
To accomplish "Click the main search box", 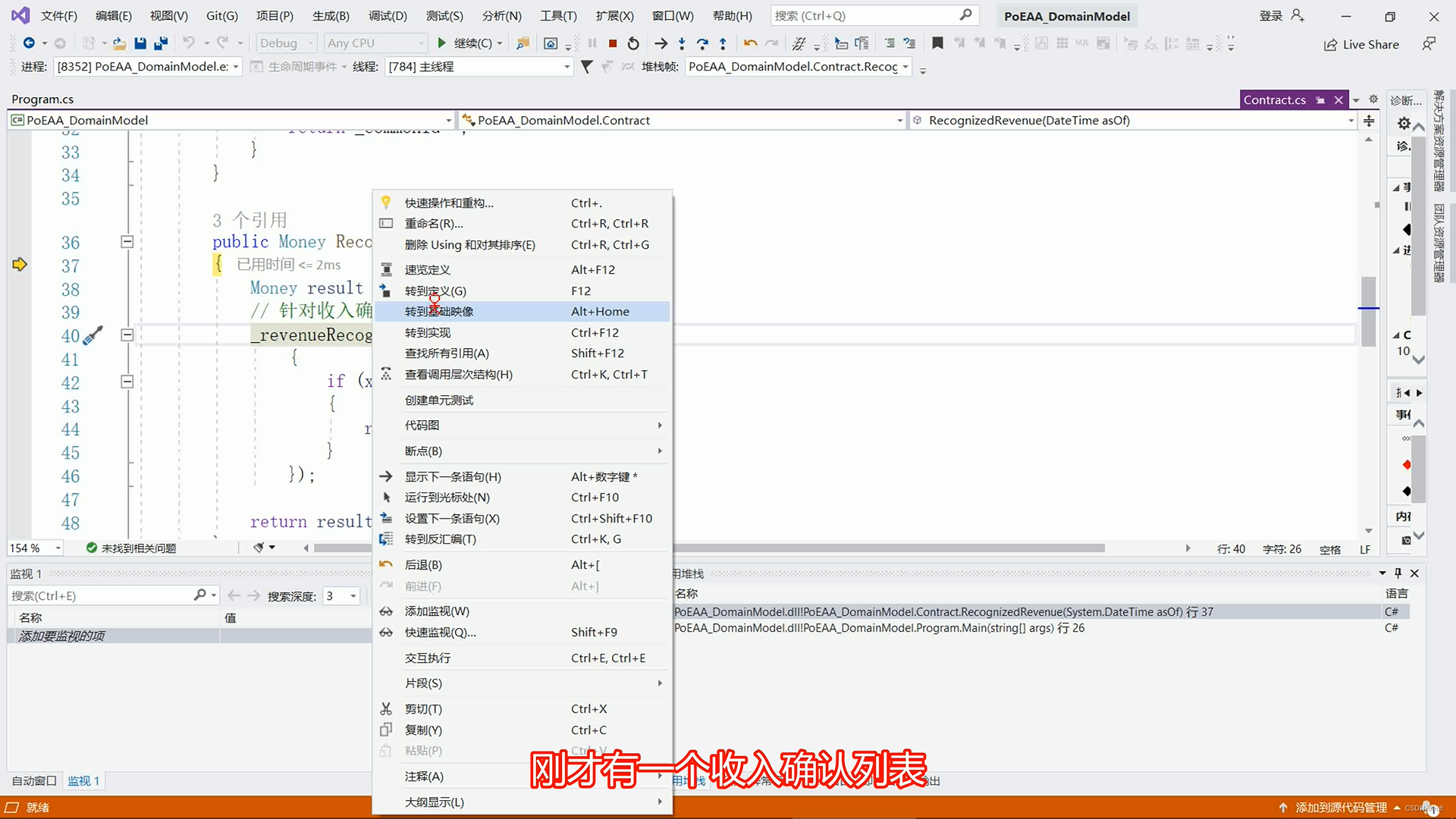I will tap(874, 16).
